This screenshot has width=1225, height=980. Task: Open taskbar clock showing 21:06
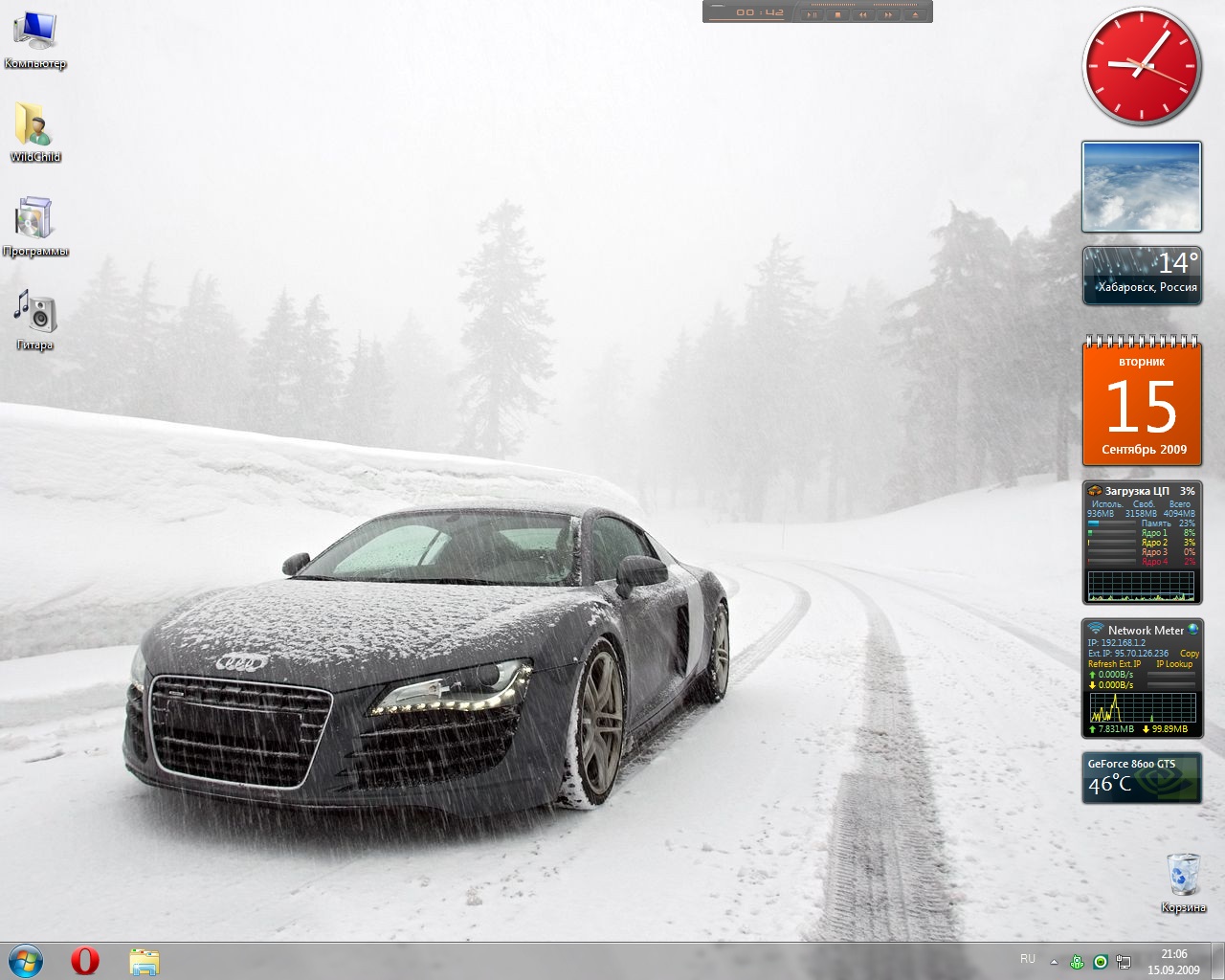pyautogui.click(x=1173, y=962)
